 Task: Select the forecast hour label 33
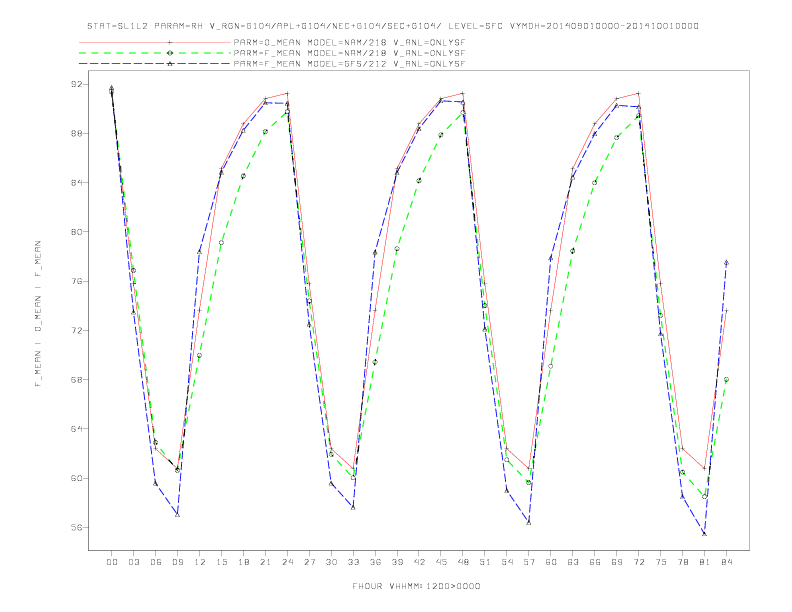click(354, 562)
